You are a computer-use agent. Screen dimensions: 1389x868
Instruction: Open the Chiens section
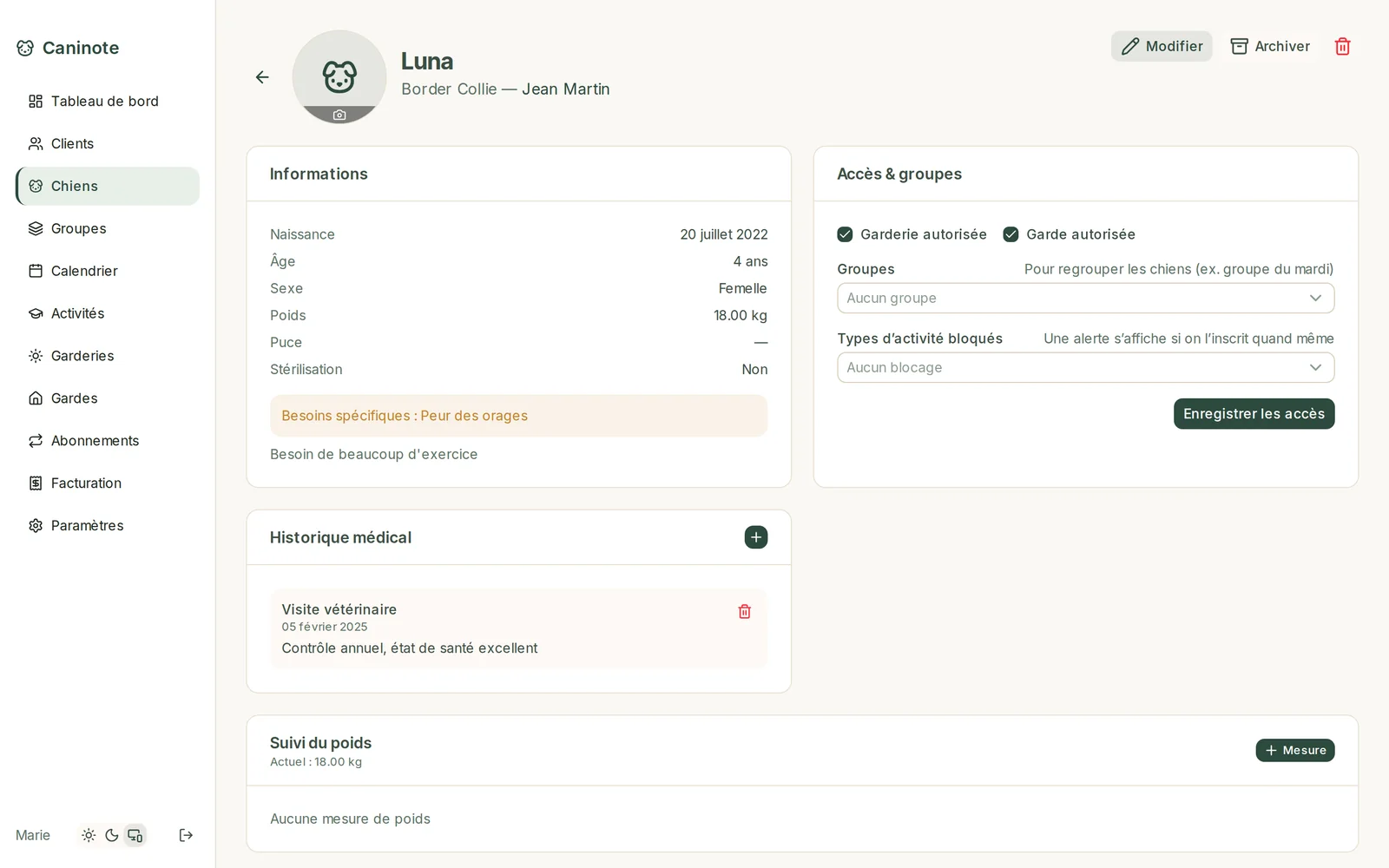(x=108, y=187)
